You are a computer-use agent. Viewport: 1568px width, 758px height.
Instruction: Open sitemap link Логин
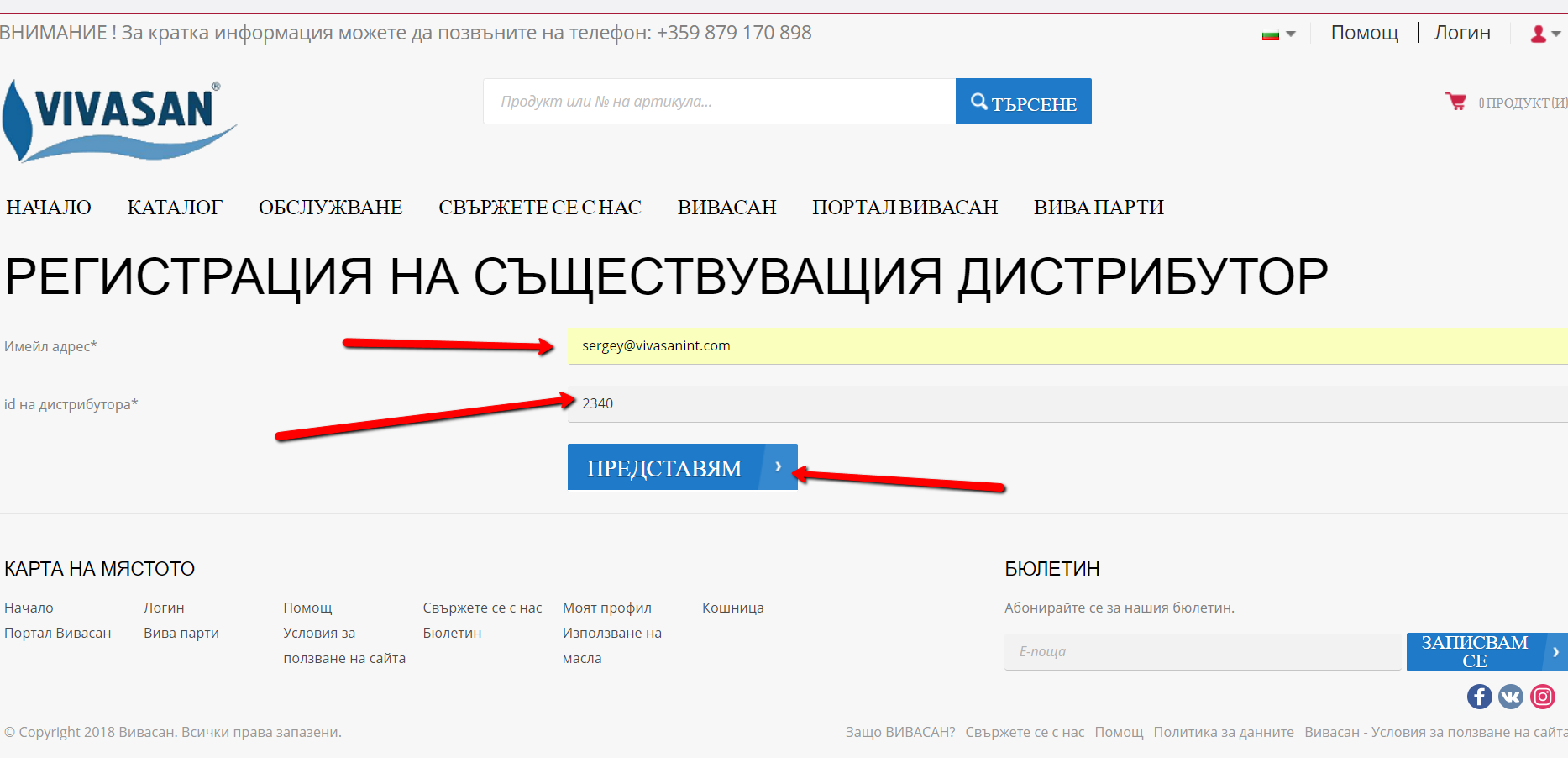164,608
